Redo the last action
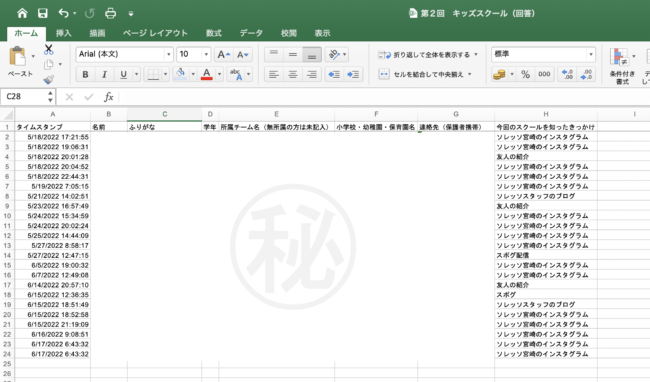 [x=90, y=13]
